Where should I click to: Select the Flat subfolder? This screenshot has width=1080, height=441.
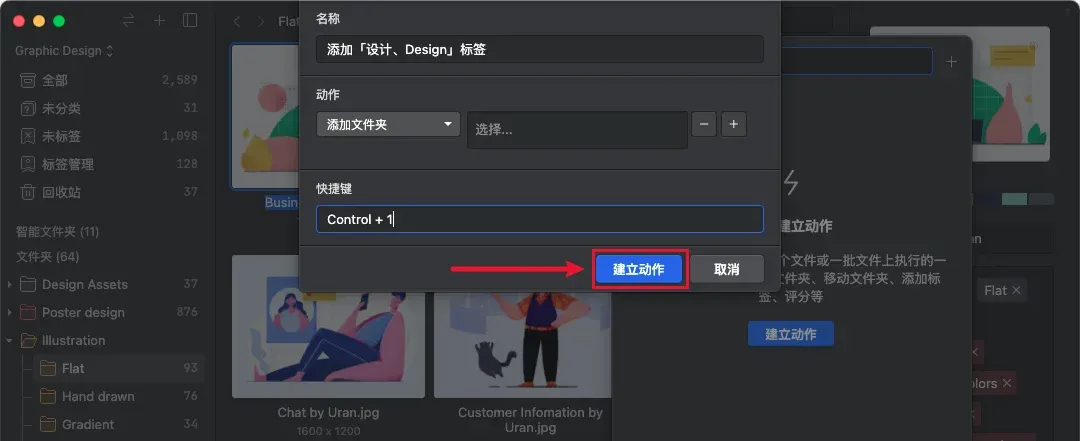(118, 369)
